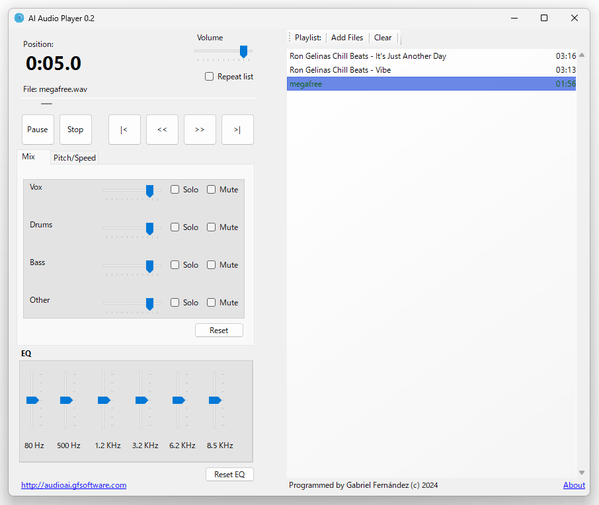
Task: Close the AI Audio Player window
Action: pyautogui.click(x=574, y=18)
